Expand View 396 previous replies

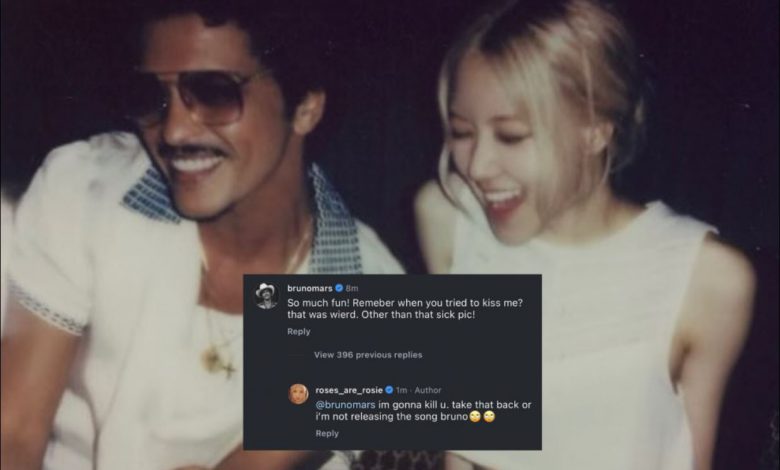tap(368, 355)
